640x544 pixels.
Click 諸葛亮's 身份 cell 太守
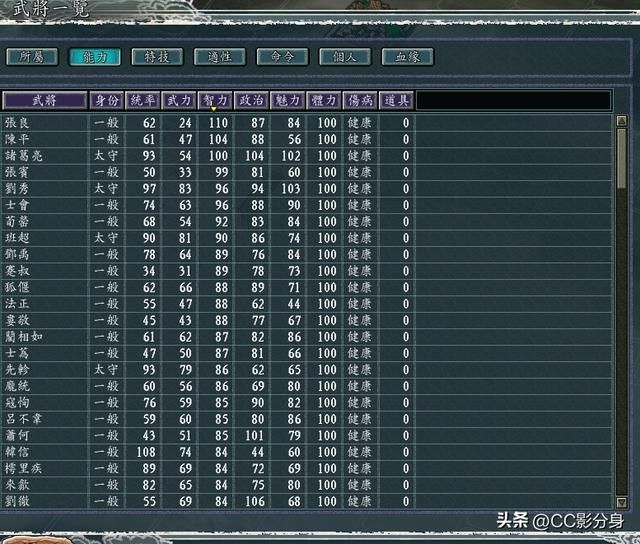[x=106, y=155]
